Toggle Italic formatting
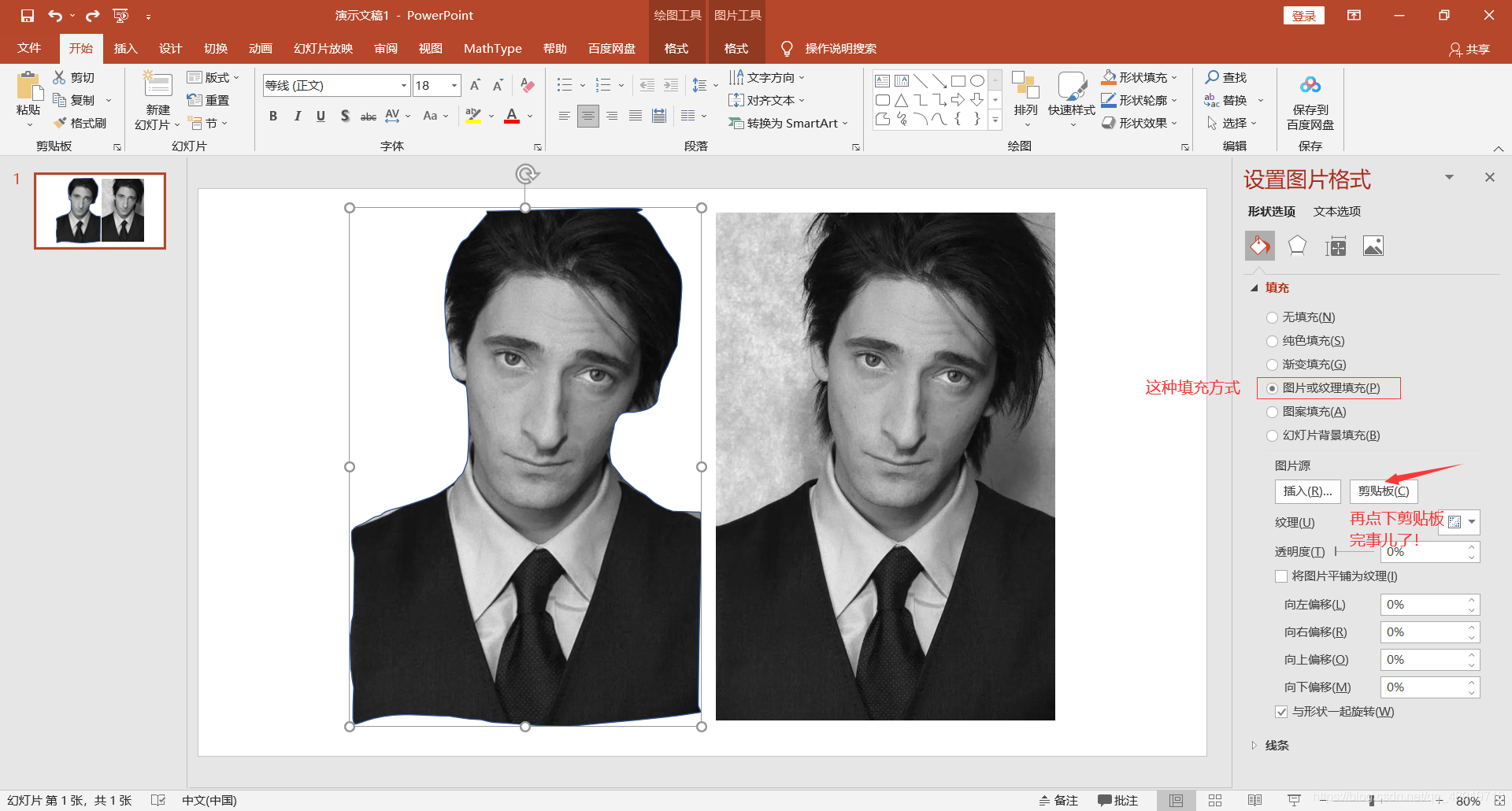This screenshot has height=811, width=1512. pos(297,117)
